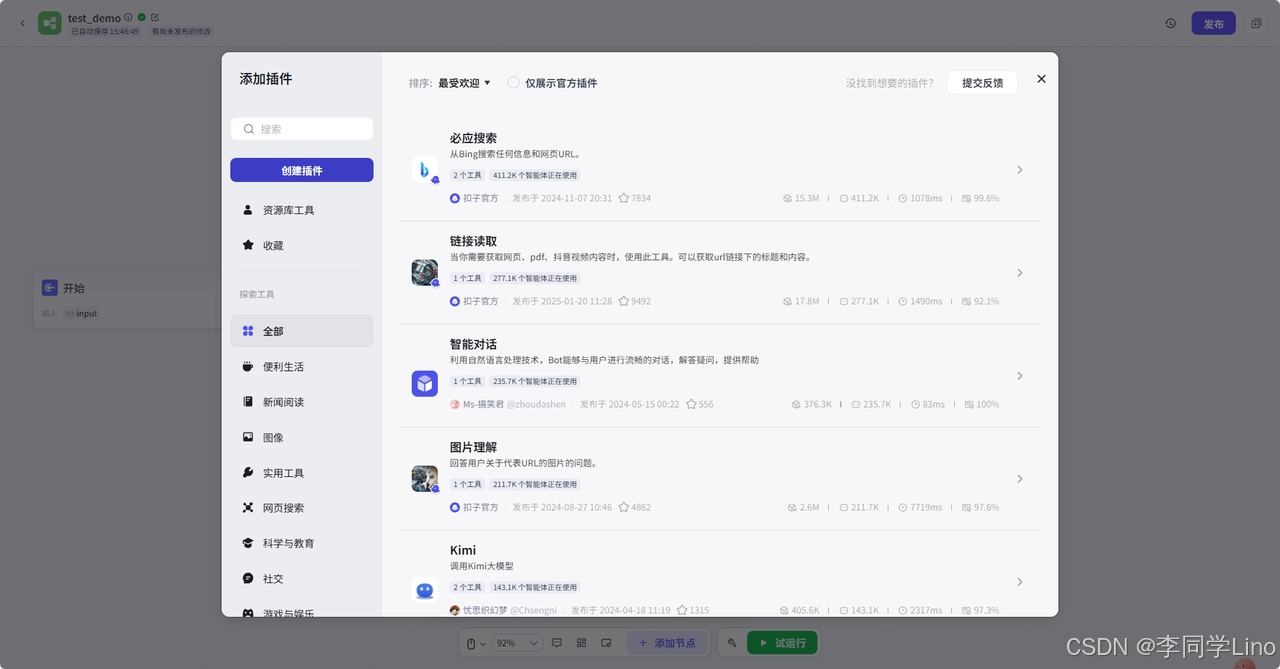
Task: Click the Kimi robot plugin icon
Action: coord(424,590)
